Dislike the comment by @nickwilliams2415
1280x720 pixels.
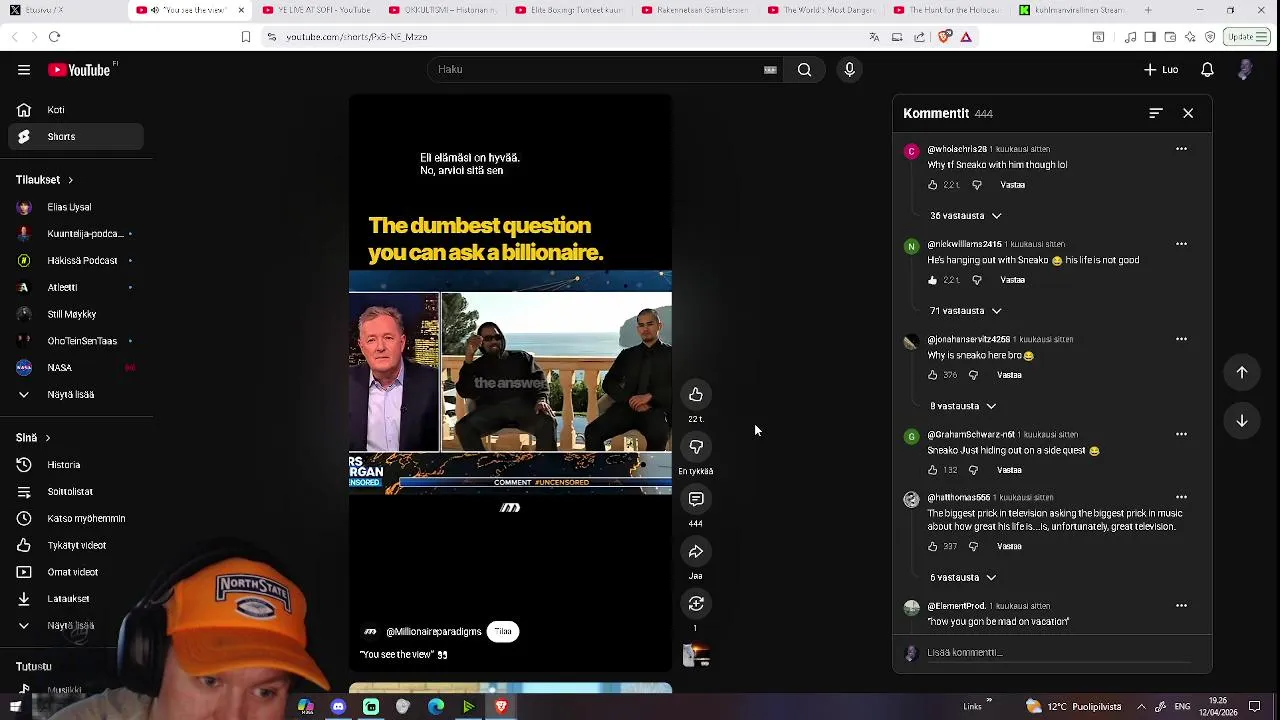point(977,280)
